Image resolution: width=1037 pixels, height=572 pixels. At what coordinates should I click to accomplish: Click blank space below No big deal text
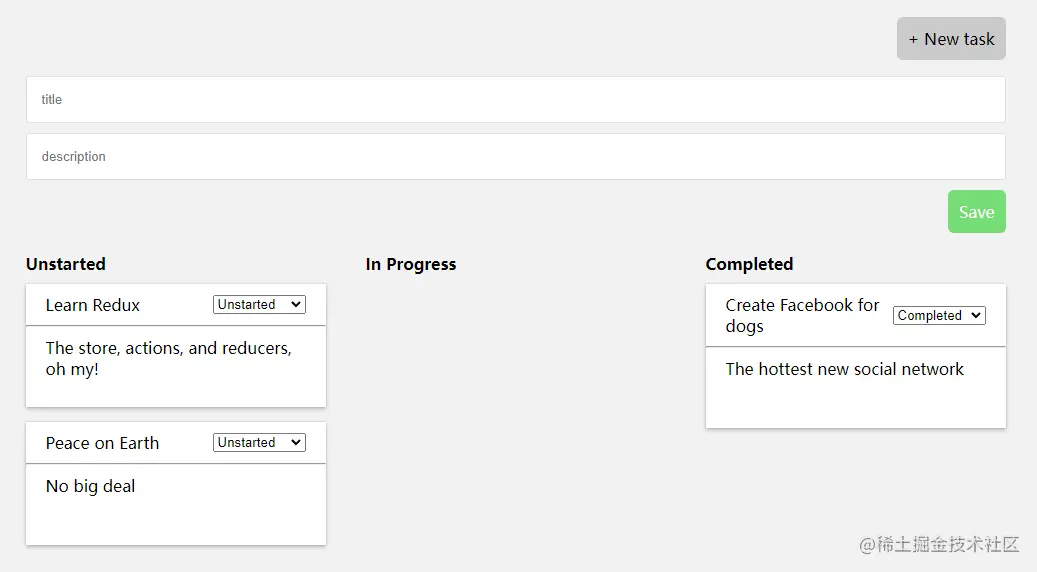pyautogui.click(x=175, y=522)
